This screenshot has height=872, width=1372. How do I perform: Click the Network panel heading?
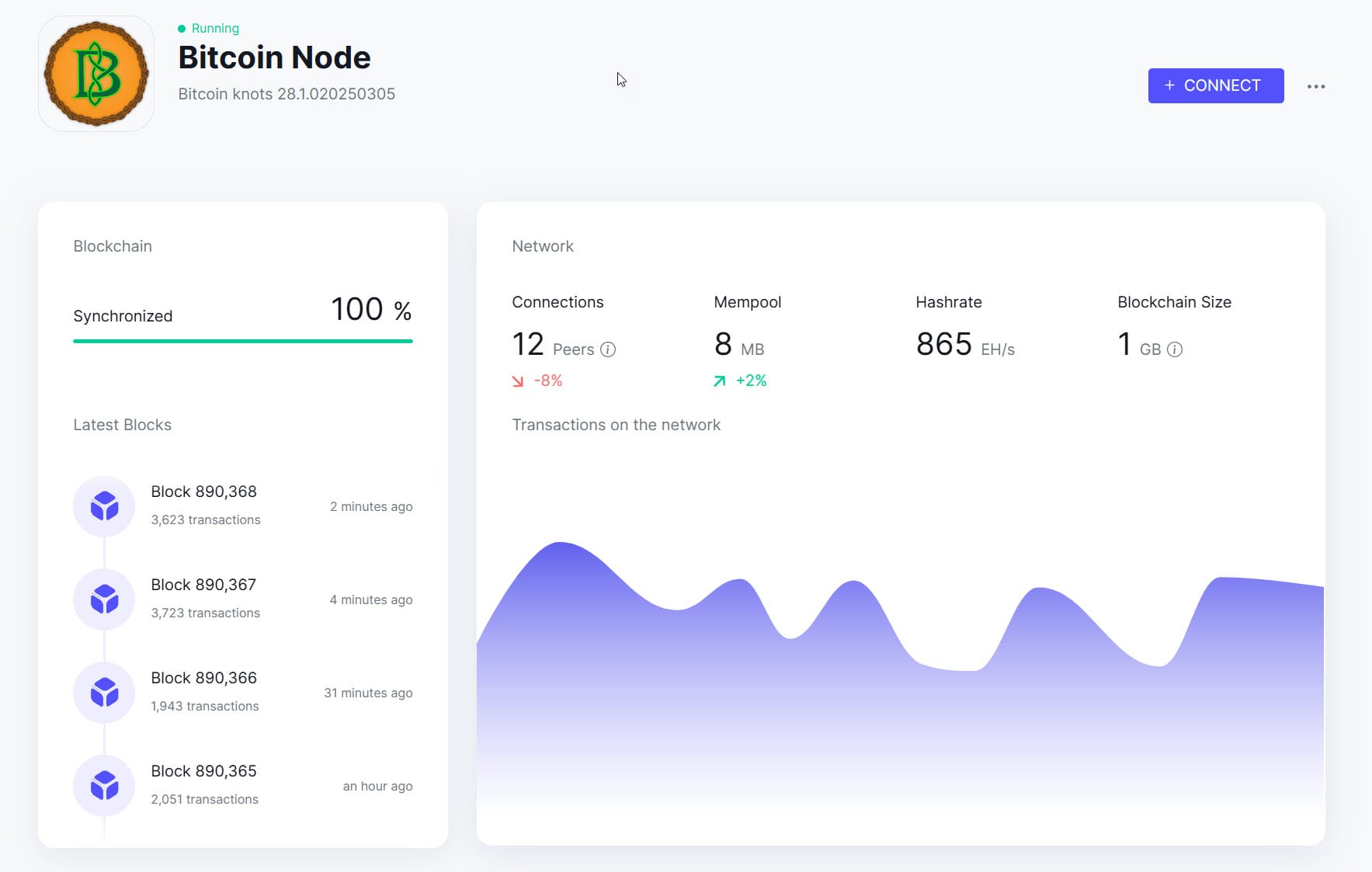(x=543, y=246)
